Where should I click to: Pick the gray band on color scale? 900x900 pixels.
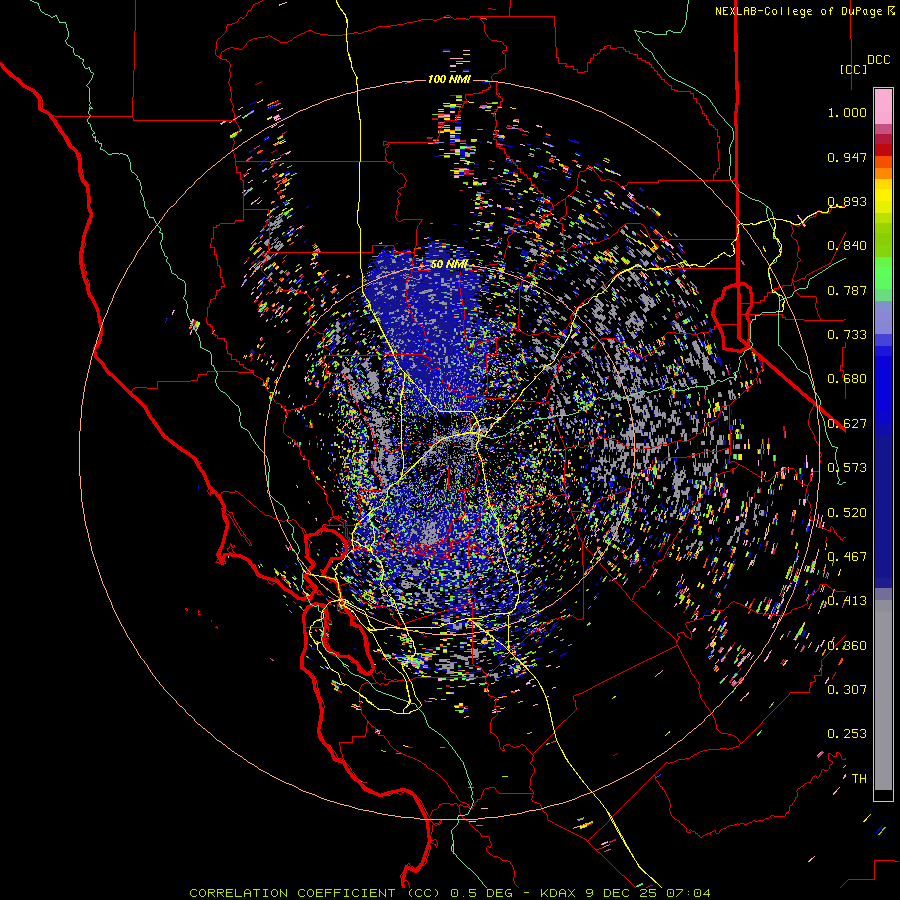(x=883, y=695)
